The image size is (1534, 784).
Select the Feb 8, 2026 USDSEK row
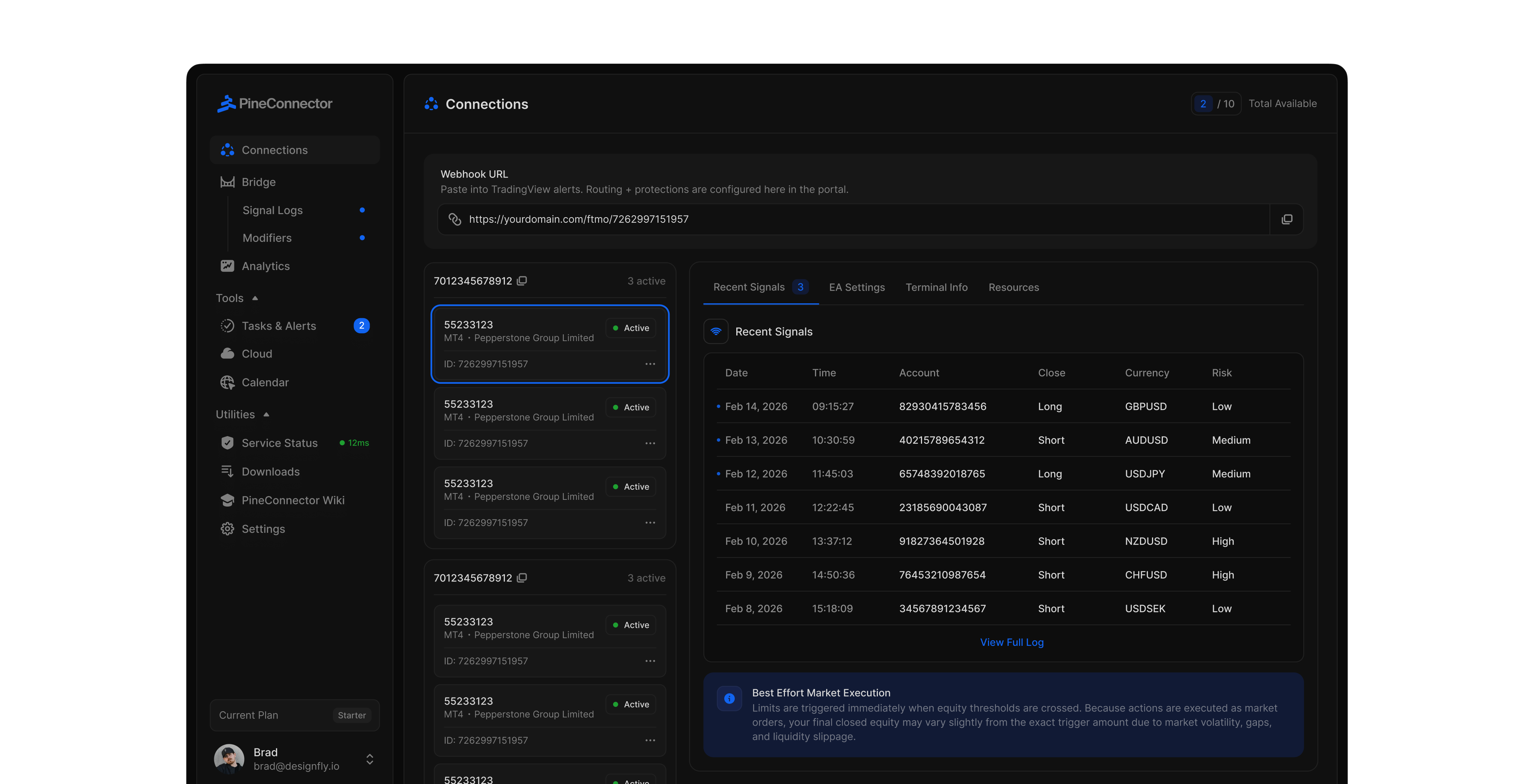1003,608
